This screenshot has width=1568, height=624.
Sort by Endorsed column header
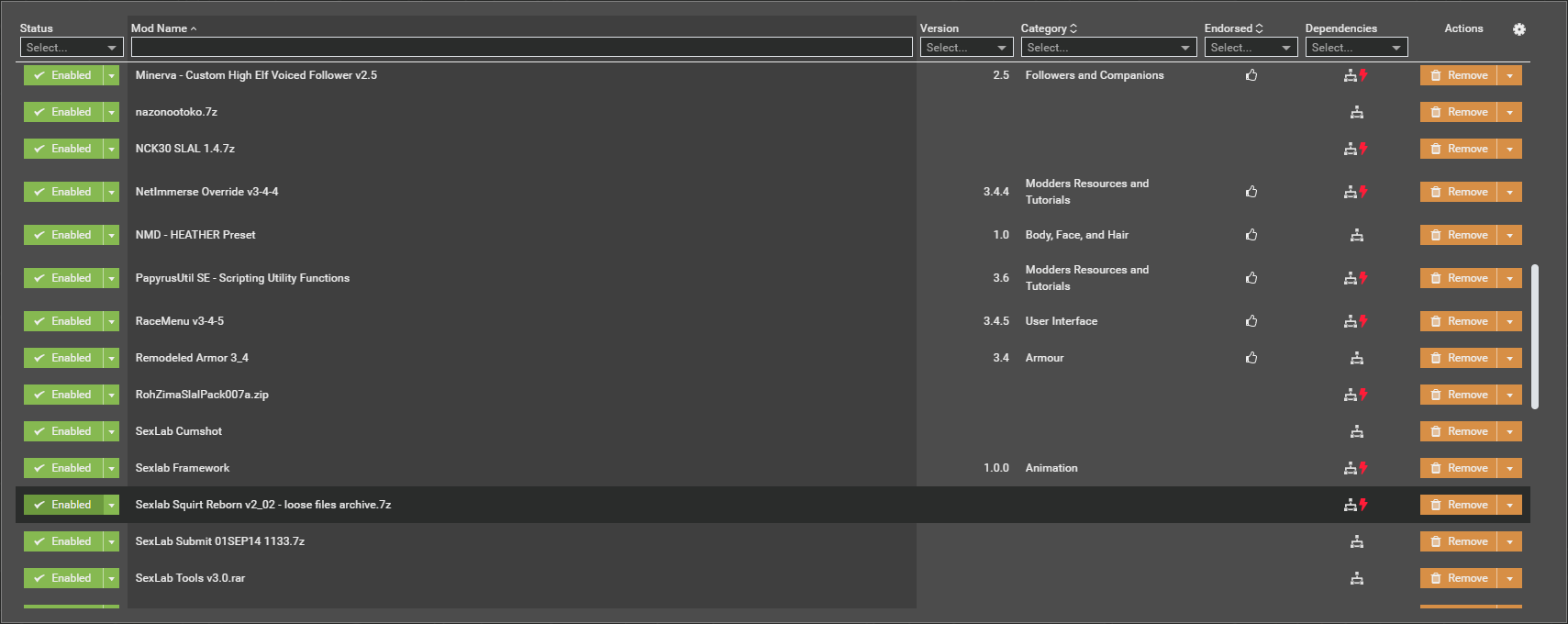(x=1233, y=28)
